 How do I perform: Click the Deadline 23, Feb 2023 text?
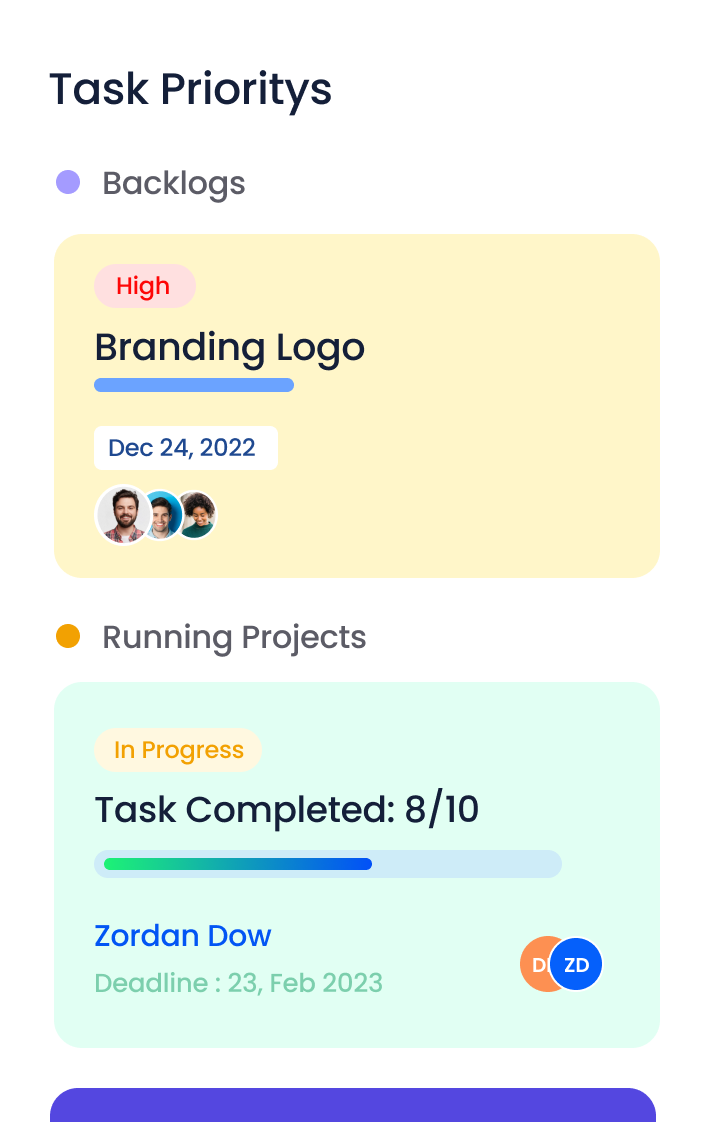(x=239, y=984)
